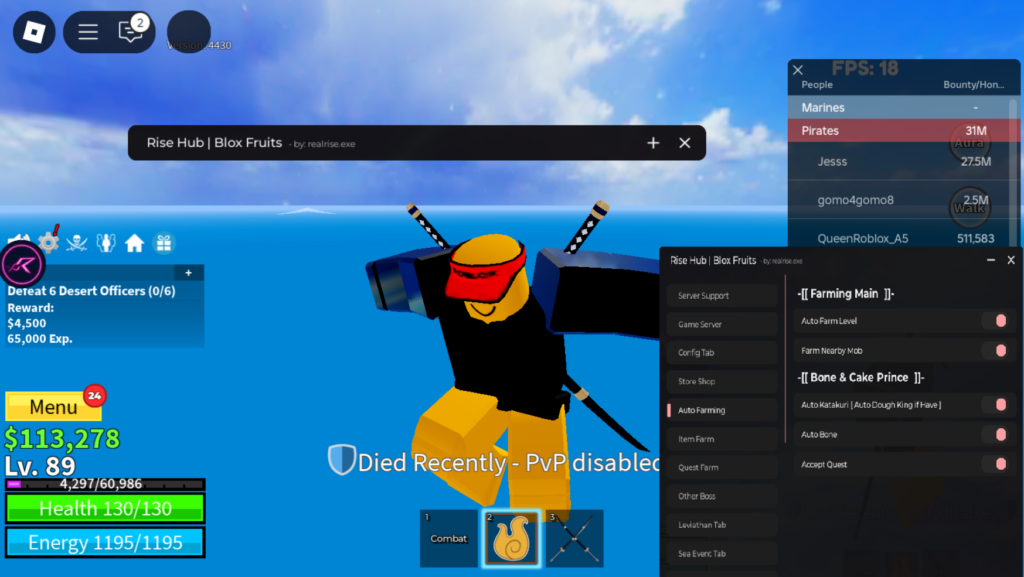Screen dimensions: 1024x577
Task: Select the Combat hotbar slot
Action: (448, 538)
